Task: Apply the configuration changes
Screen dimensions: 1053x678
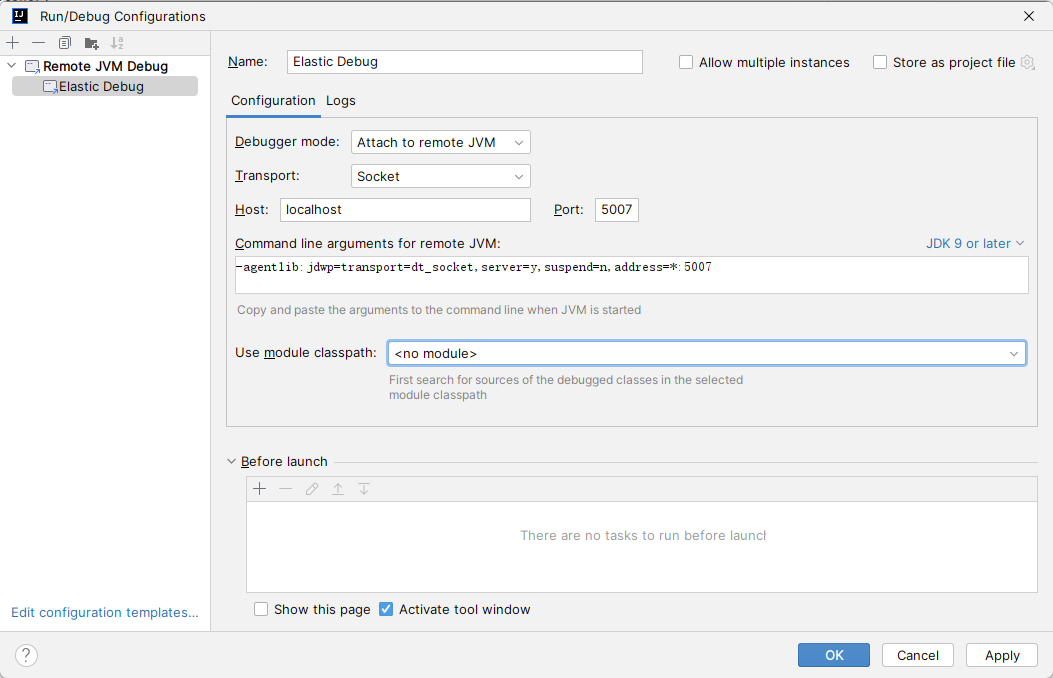Action: [x=1002, y=655]
